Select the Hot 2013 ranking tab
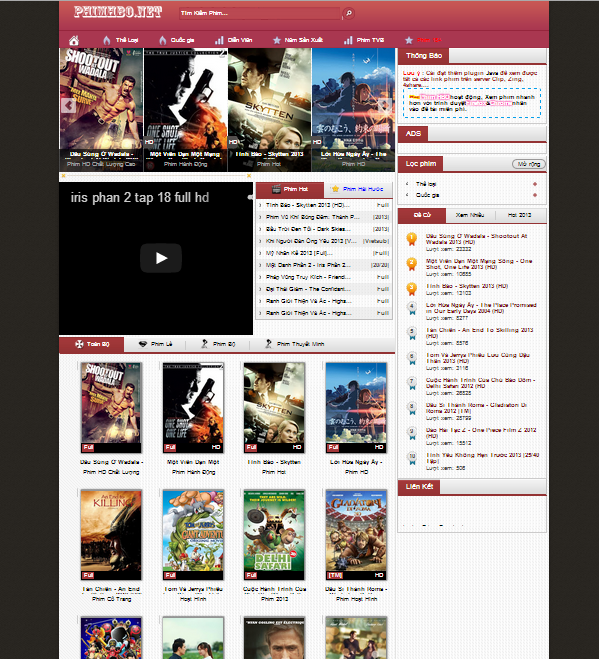 click(x=520, y=215)
